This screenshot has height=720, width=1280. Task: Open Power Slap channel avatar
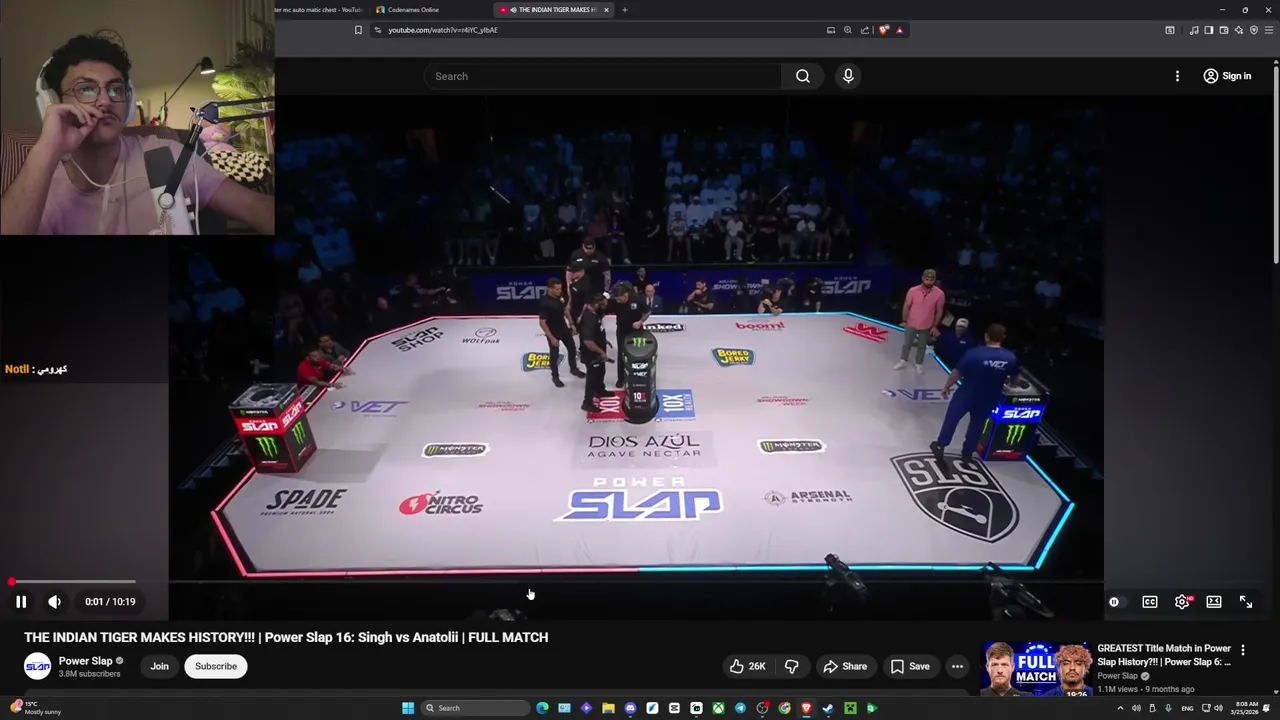37,666
